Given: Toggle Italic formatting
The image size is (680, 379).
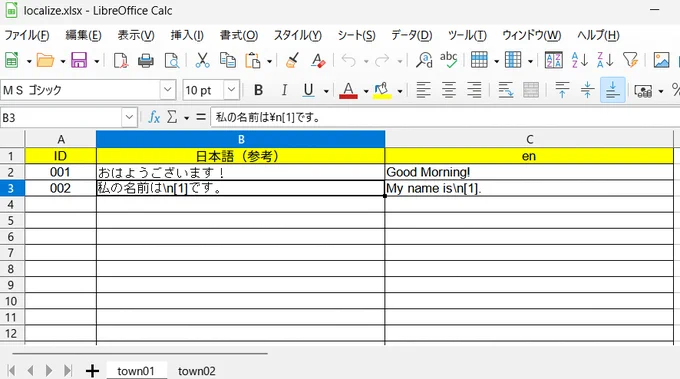Looking at the screenshot, I should (284, 90).
